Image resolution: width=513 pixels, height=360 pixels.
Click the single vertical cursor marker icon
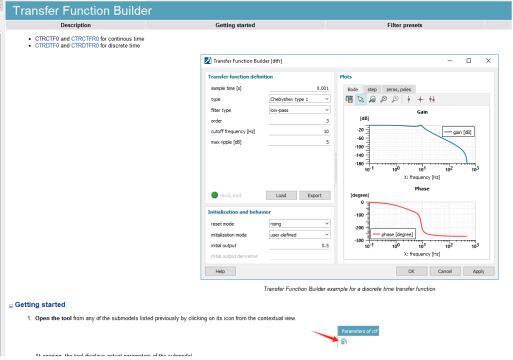pyautogui.click(x=409, y=99)
